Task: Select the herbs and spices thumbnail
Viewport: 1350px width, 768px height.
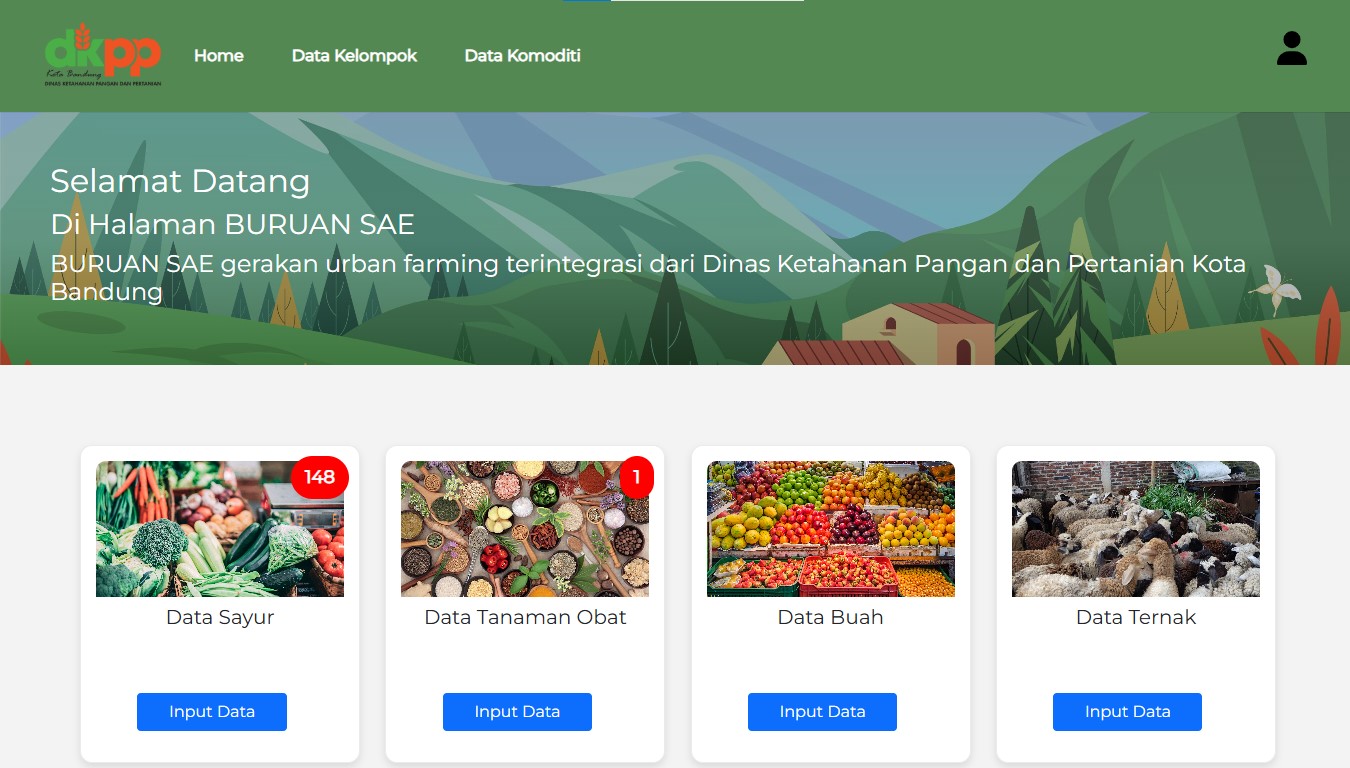Action: click(x=525, y=529)
